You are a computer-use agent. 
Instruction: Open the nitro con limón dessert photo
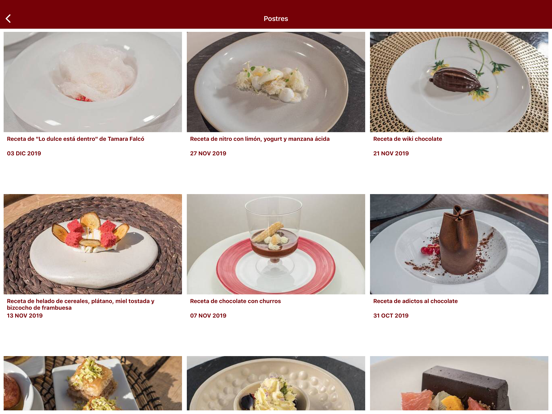(x=276, y=82)
